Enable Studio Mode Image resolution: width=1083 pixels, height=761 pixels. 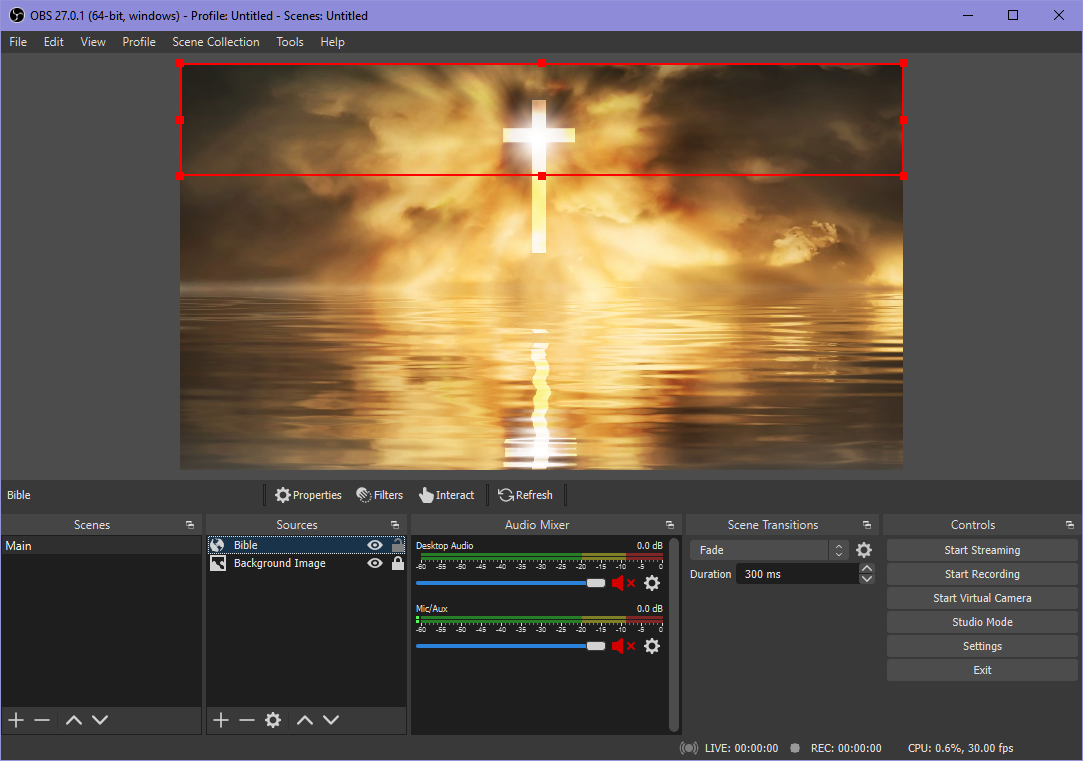[x=981, y=621]
